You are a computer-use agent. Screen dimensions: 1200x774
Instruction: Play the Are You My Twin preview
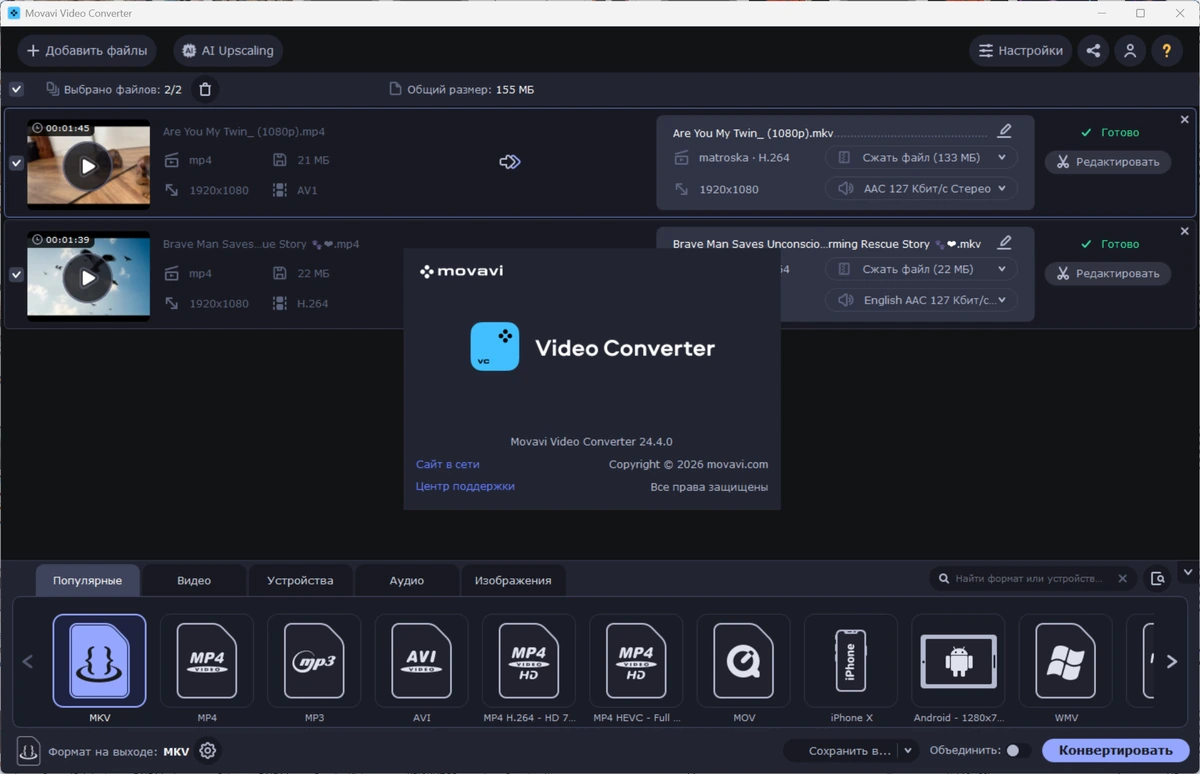[88, 166]
